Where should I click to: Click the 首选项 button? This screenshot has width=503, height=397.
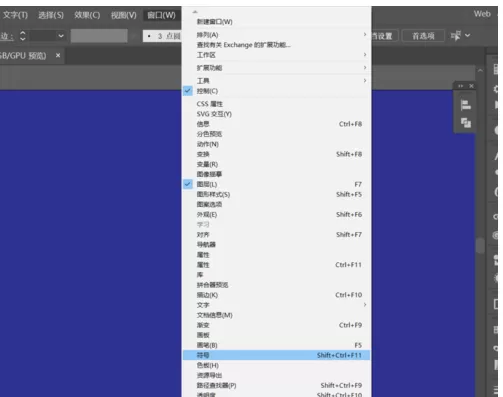(423, 36)
